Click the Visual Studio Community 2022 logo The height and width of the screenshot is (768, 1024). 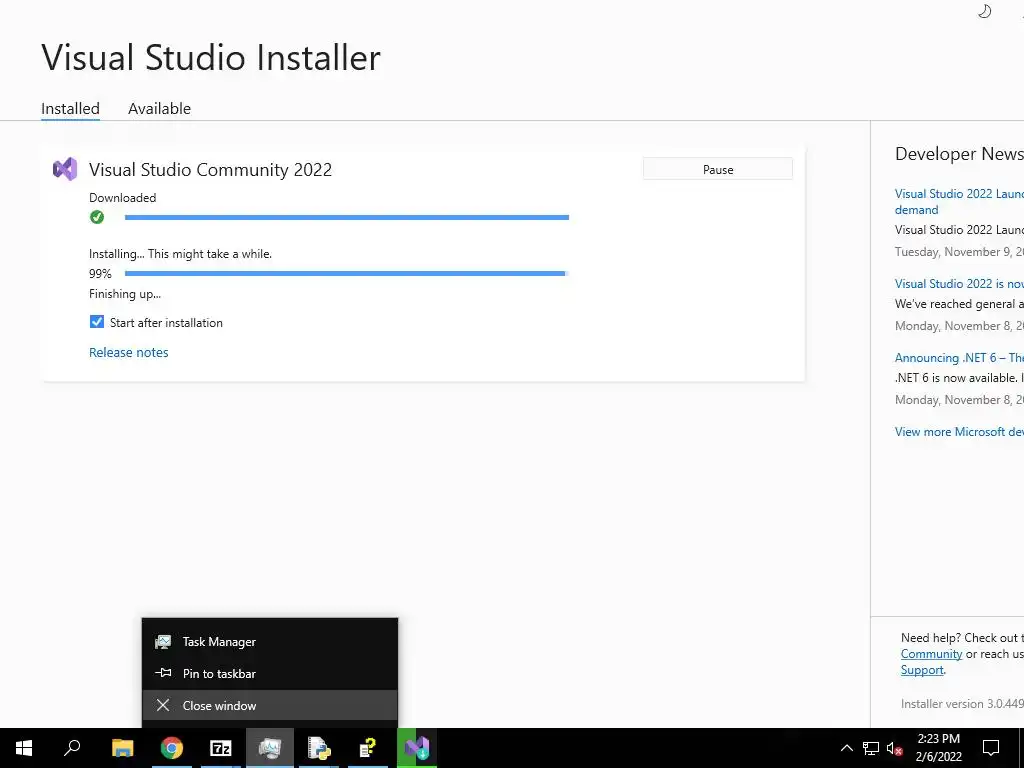coord(65,170)
